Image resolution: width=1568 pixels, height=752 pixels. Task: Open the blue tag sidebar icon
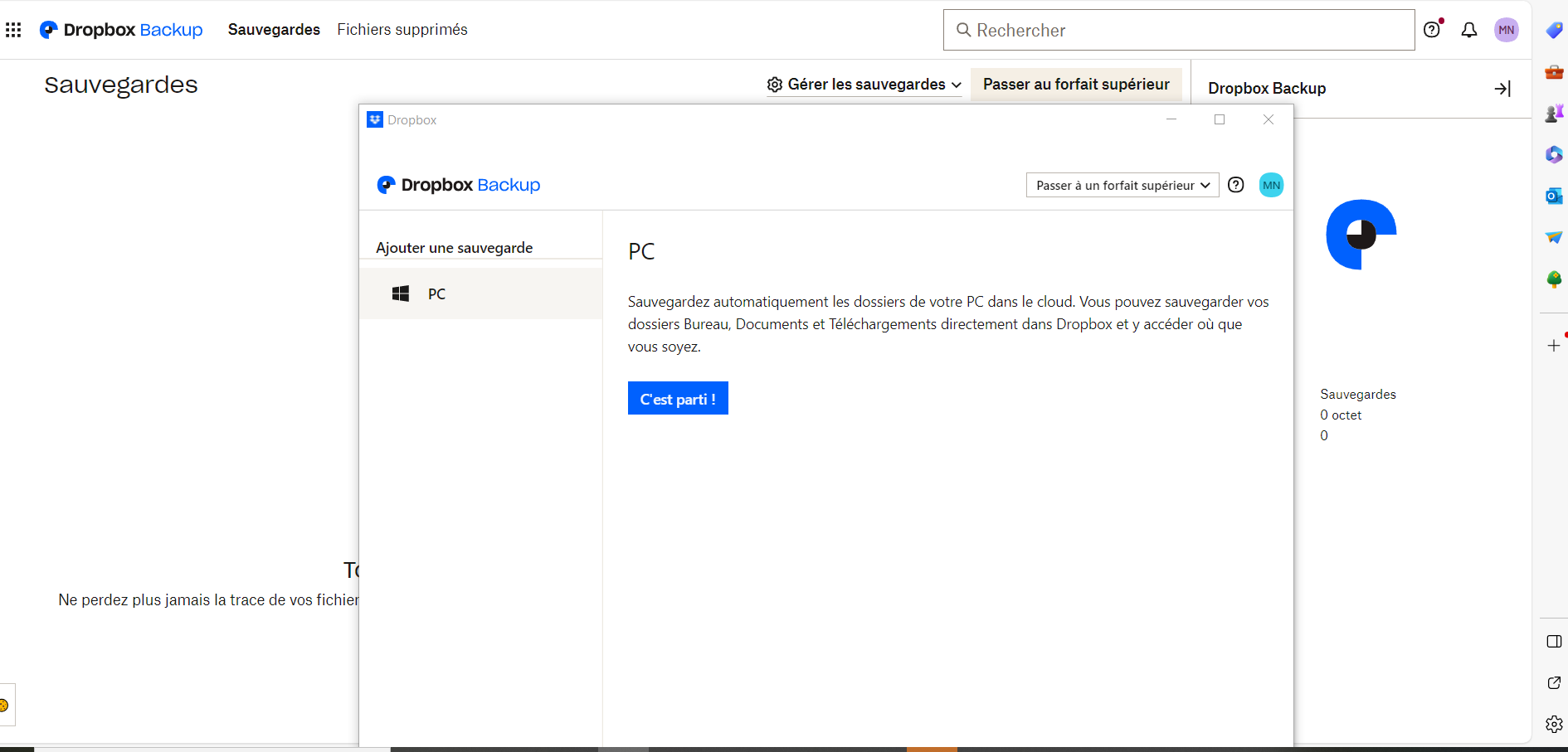(x=1554, y=31)
